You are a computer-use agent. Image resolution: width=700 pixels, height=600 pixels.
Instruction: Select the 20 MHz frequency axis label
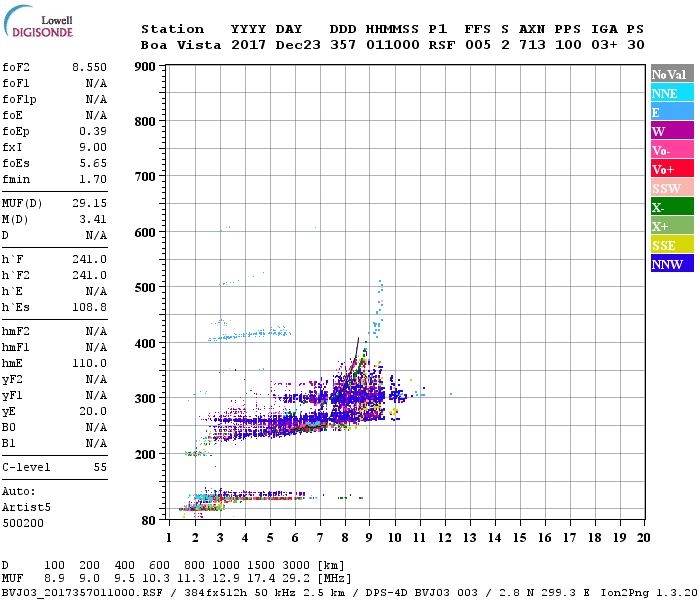click(643, 538)
